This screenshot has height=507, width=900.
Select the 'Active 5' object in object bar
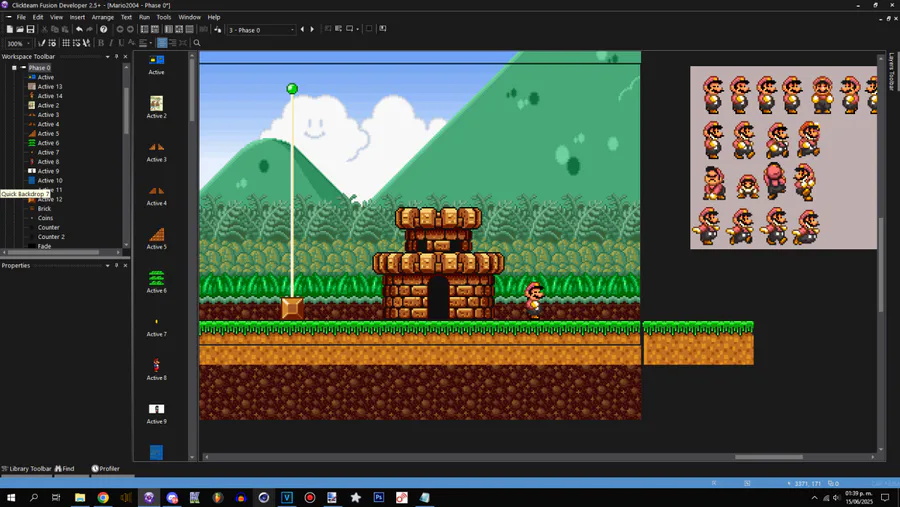pyautogui.click(x=156, y=238)
